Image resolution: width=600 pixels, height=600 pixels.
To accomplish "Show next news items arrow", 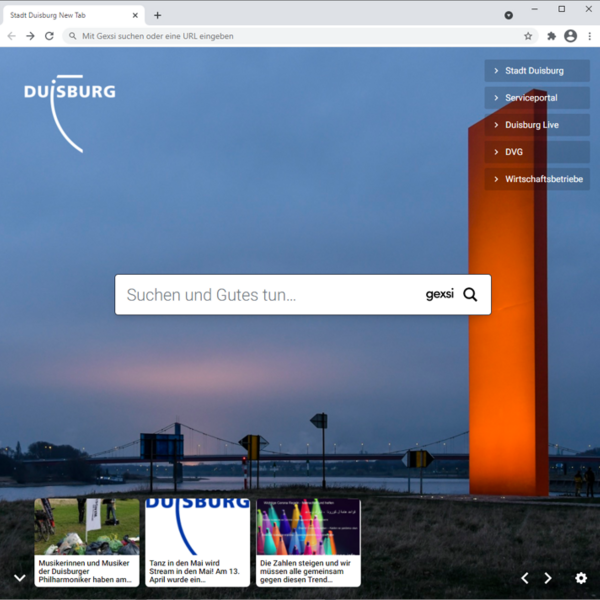I will coord(548,578).
